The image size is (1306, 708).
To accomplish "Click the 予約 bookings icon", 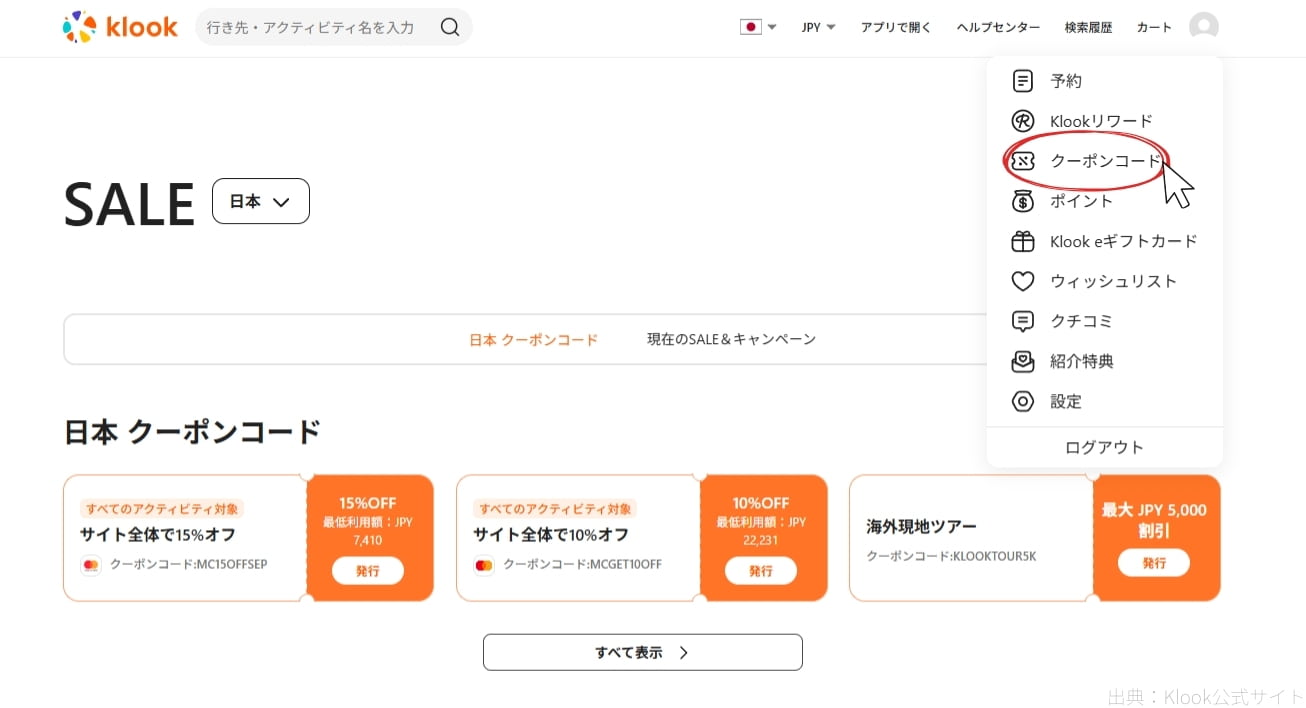I will 1022,81.
